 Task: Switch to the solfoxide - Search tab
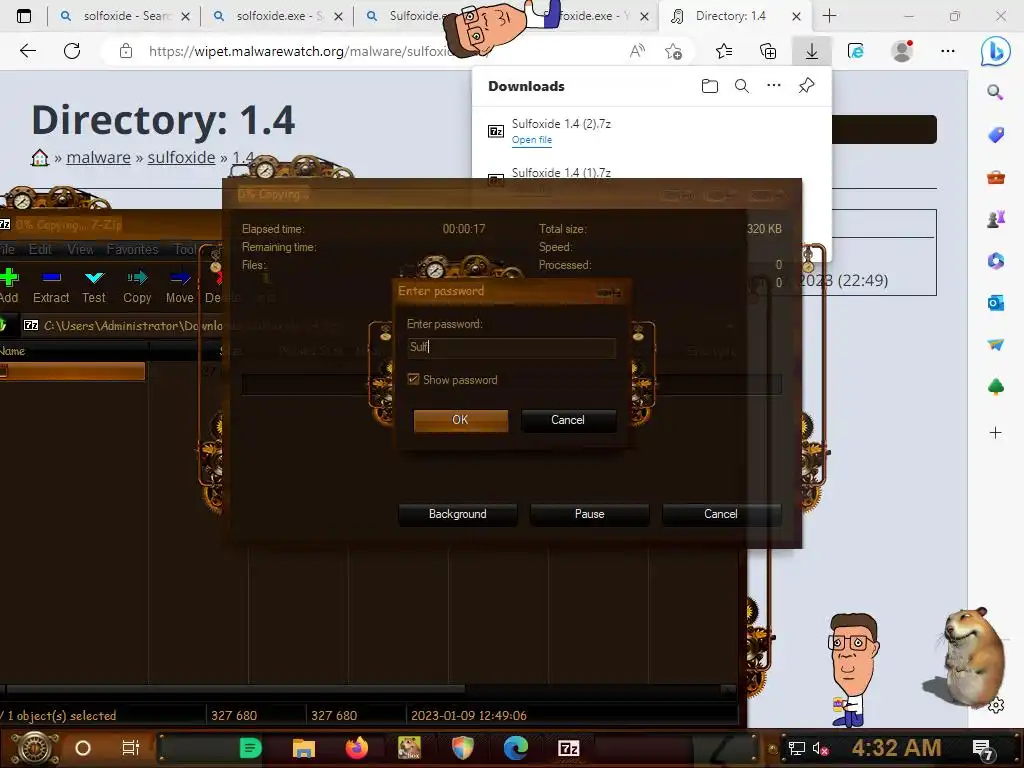point(126,16)
